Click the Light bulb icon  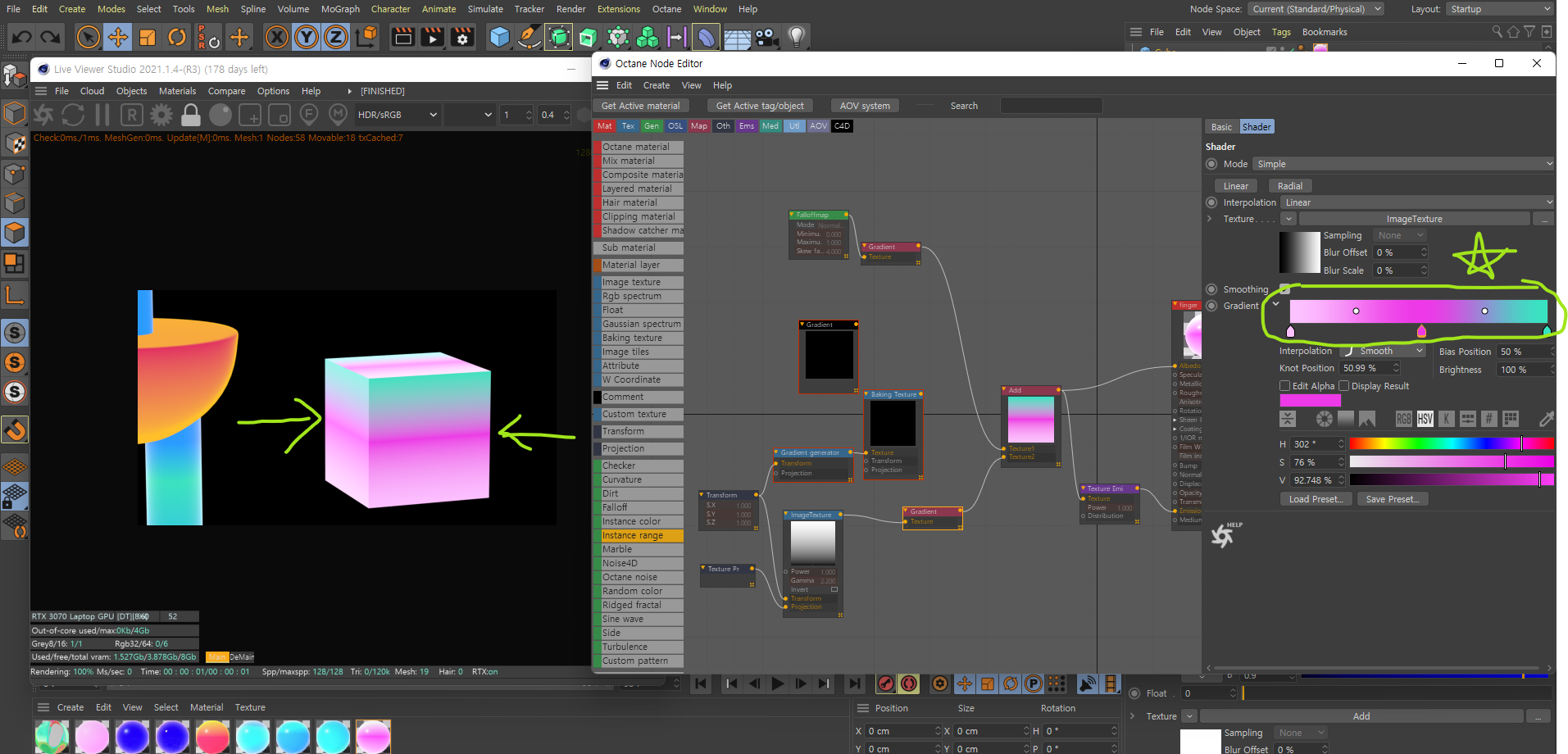(797, 37)
